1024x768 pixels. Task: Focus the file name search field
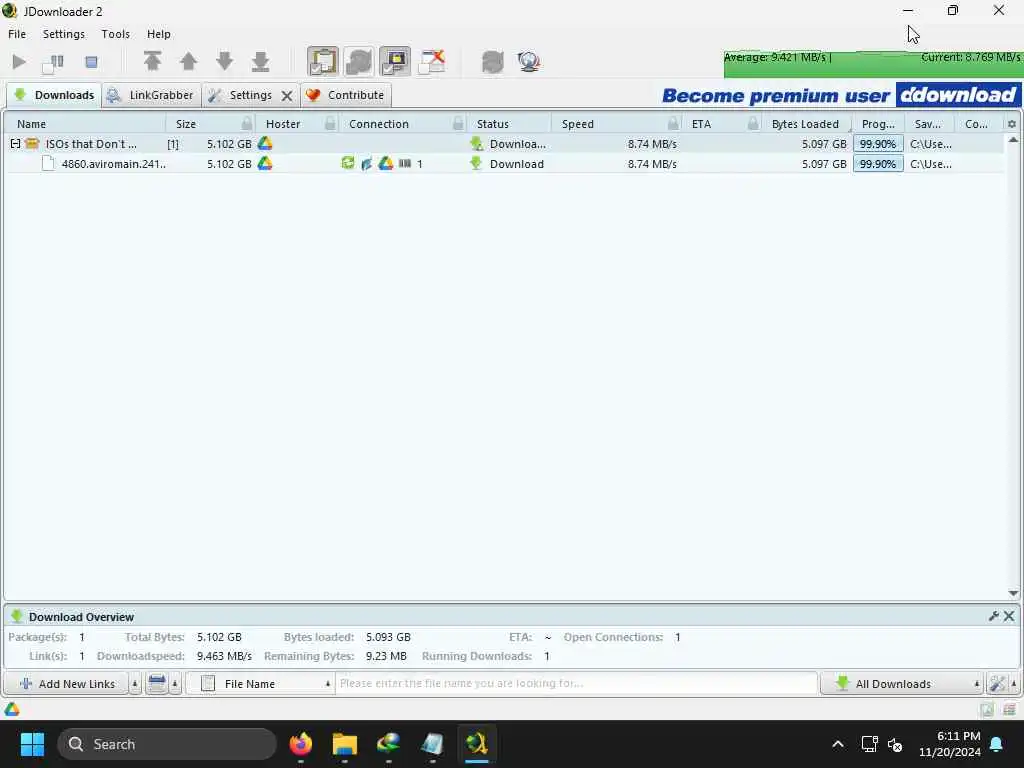click(576, 684)
